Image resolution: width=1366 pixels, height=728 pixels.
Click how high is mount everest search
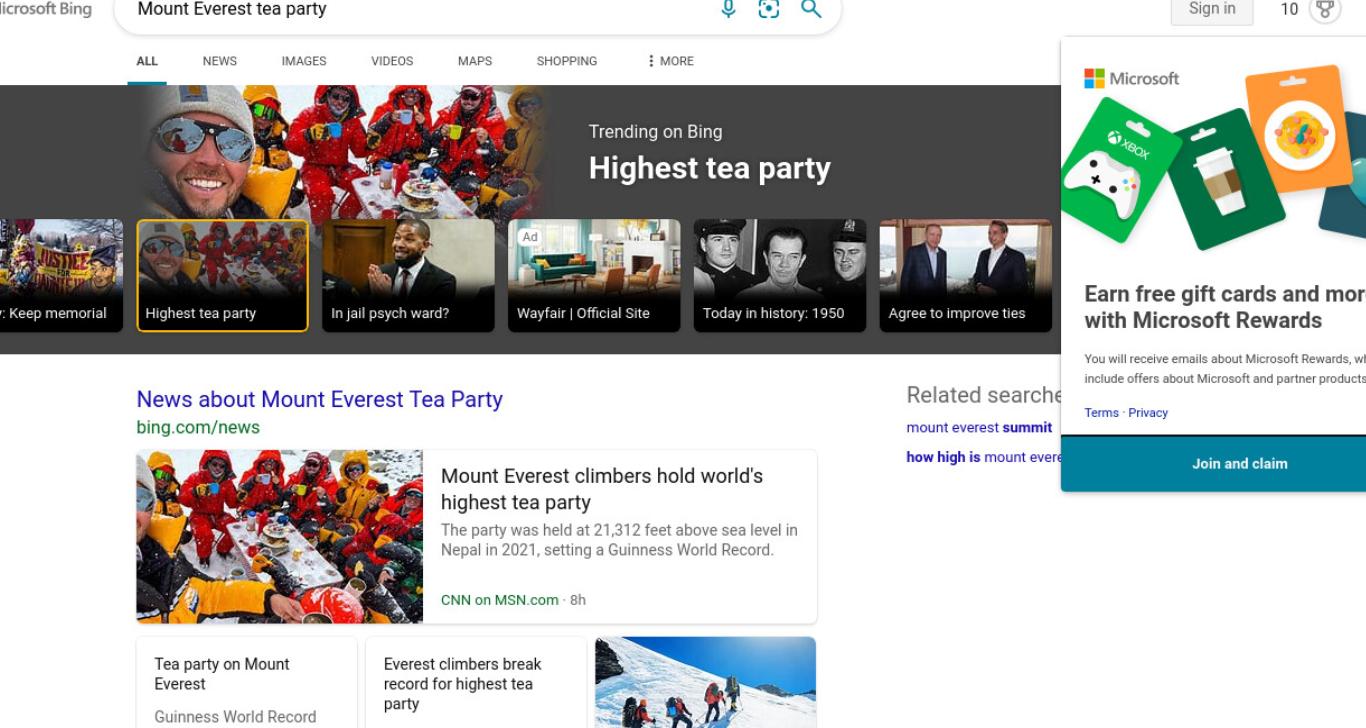(x=983, y=457)
